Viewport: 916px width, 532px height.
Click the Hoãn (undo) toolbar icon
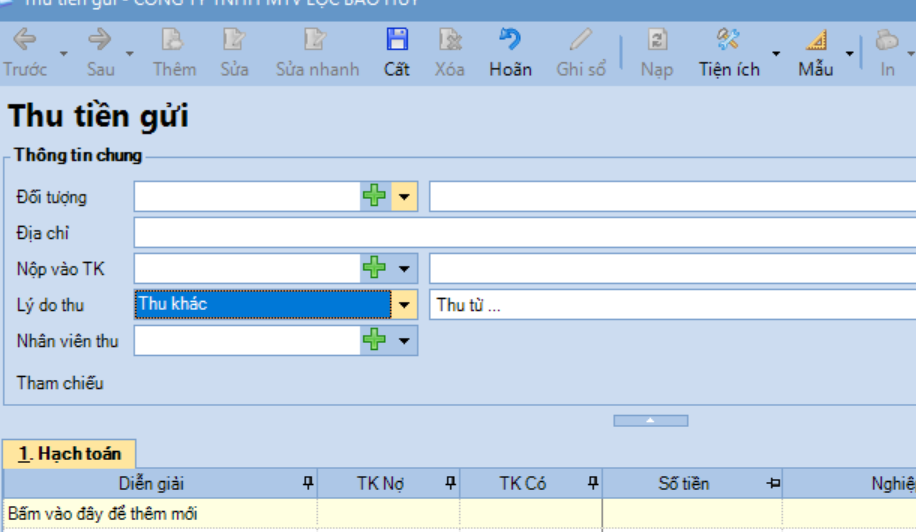(510, 41)
